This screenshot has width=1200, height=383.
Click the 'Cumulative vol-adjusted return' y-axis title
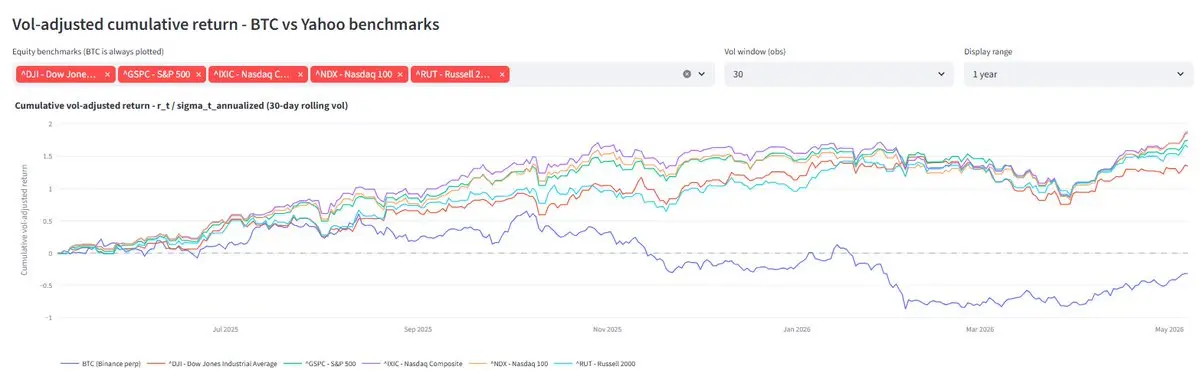tap(25, 221)
